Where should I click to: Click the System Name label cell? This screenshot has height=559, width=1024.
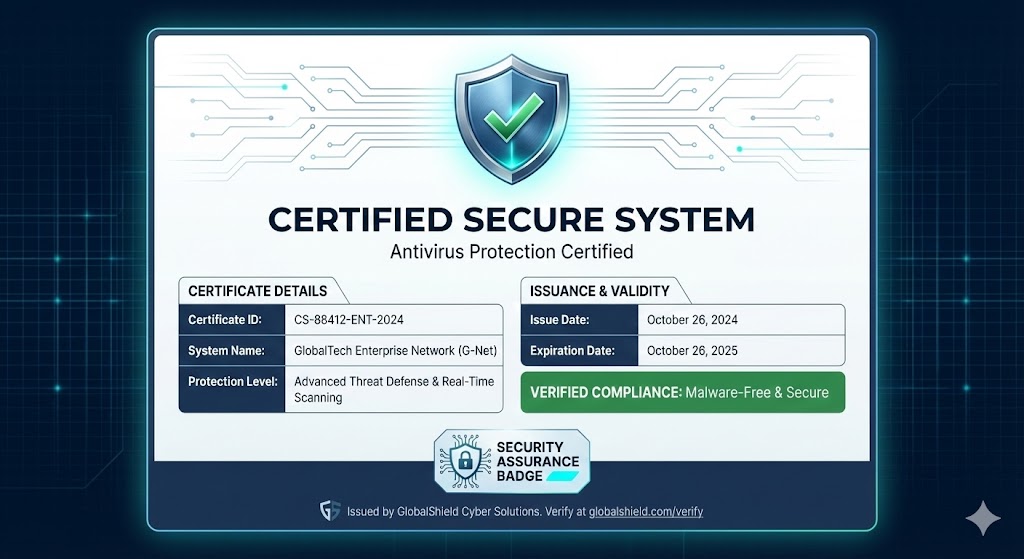coord(232,351)
